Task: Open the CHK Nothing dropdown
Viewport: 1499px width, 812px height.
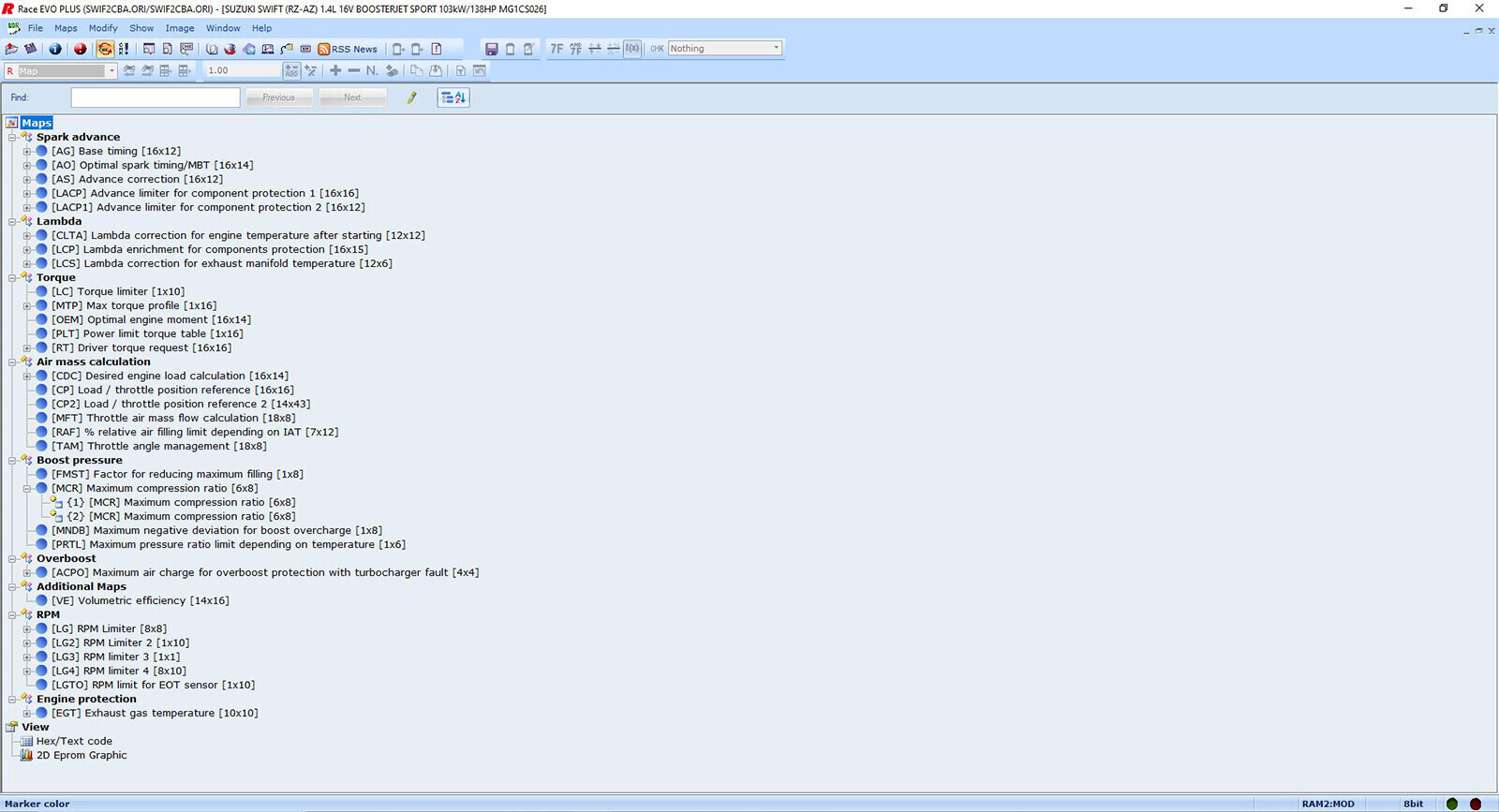Action: [x=724, y=49]
